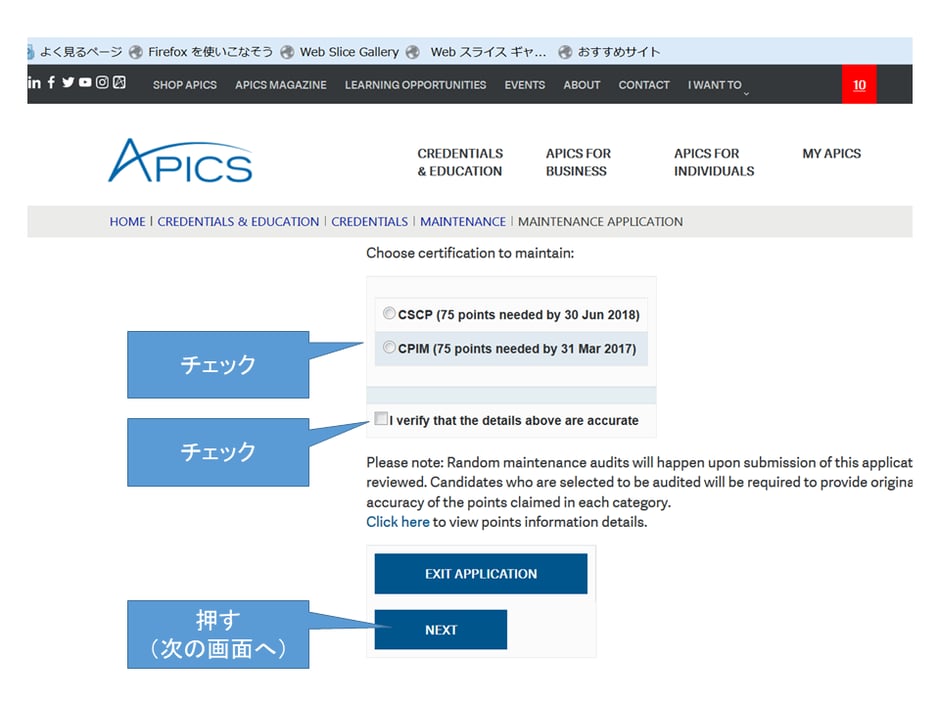This screenshot has width=940, height=705.
Task: Open the APICS LinkedIn page icon
Action: 34,83
